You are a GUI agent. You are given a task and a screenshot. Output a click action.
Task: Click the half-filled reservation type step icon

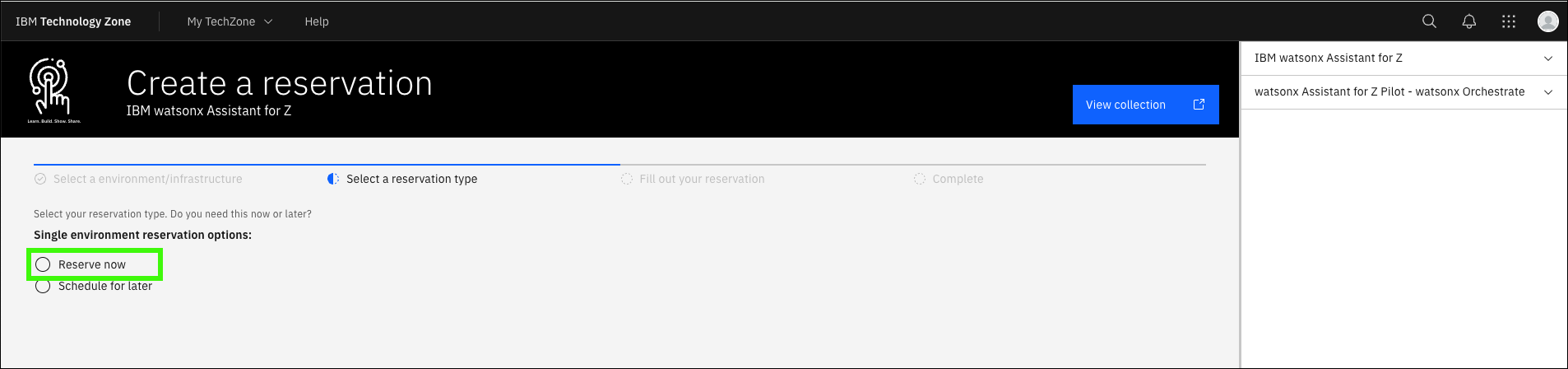tap(333, 179)
